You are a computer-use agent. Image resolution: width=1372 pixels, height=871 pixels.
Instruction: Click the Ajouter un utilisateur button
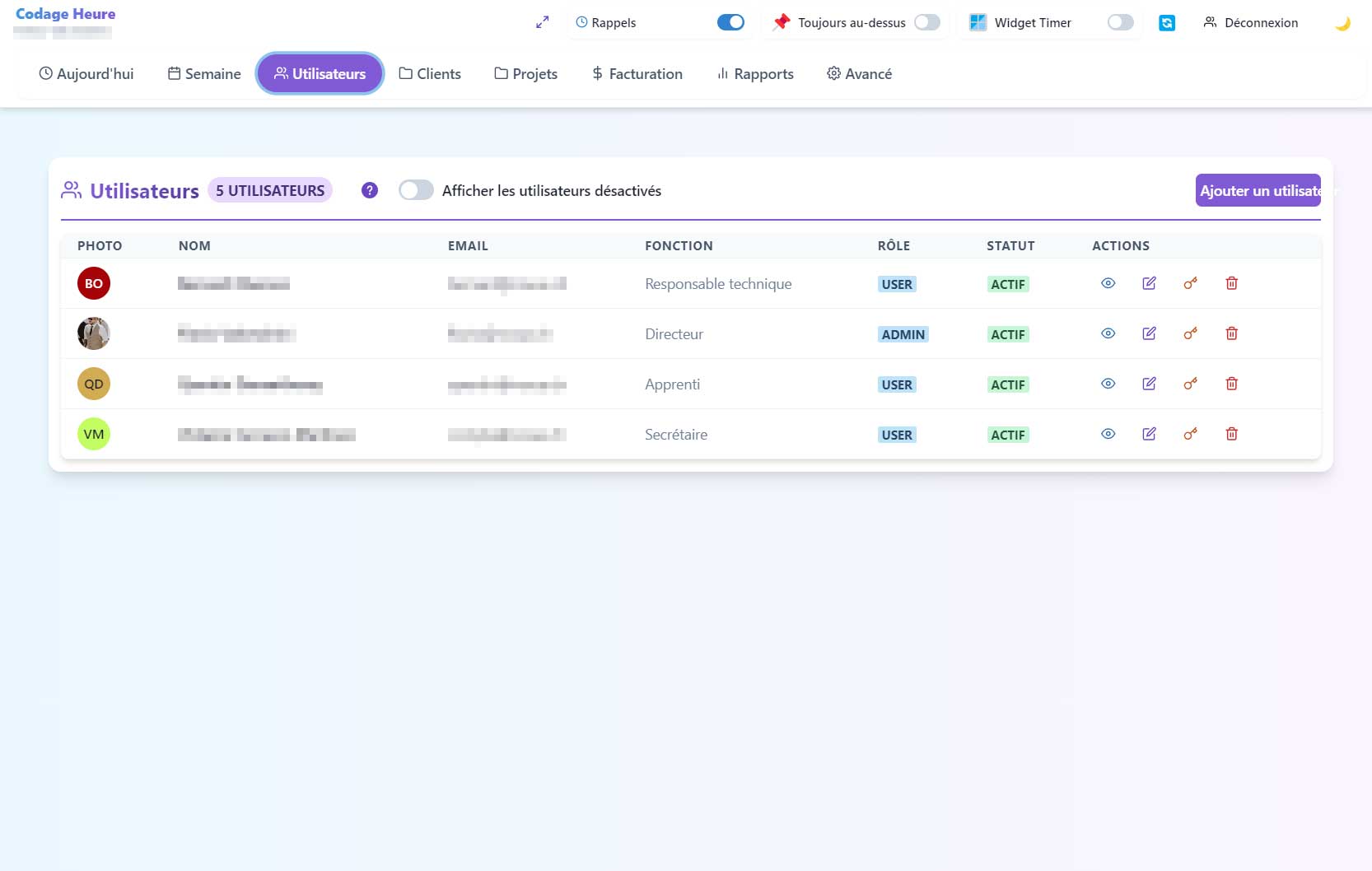pos(1258,190)
